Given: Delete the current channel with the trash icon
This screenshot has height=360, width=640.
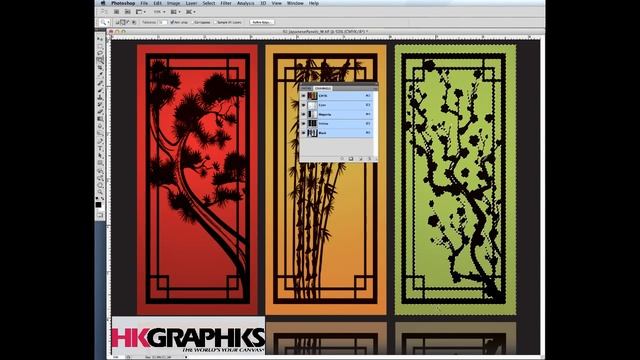Looking at the screenshot, I should point(370,158).
